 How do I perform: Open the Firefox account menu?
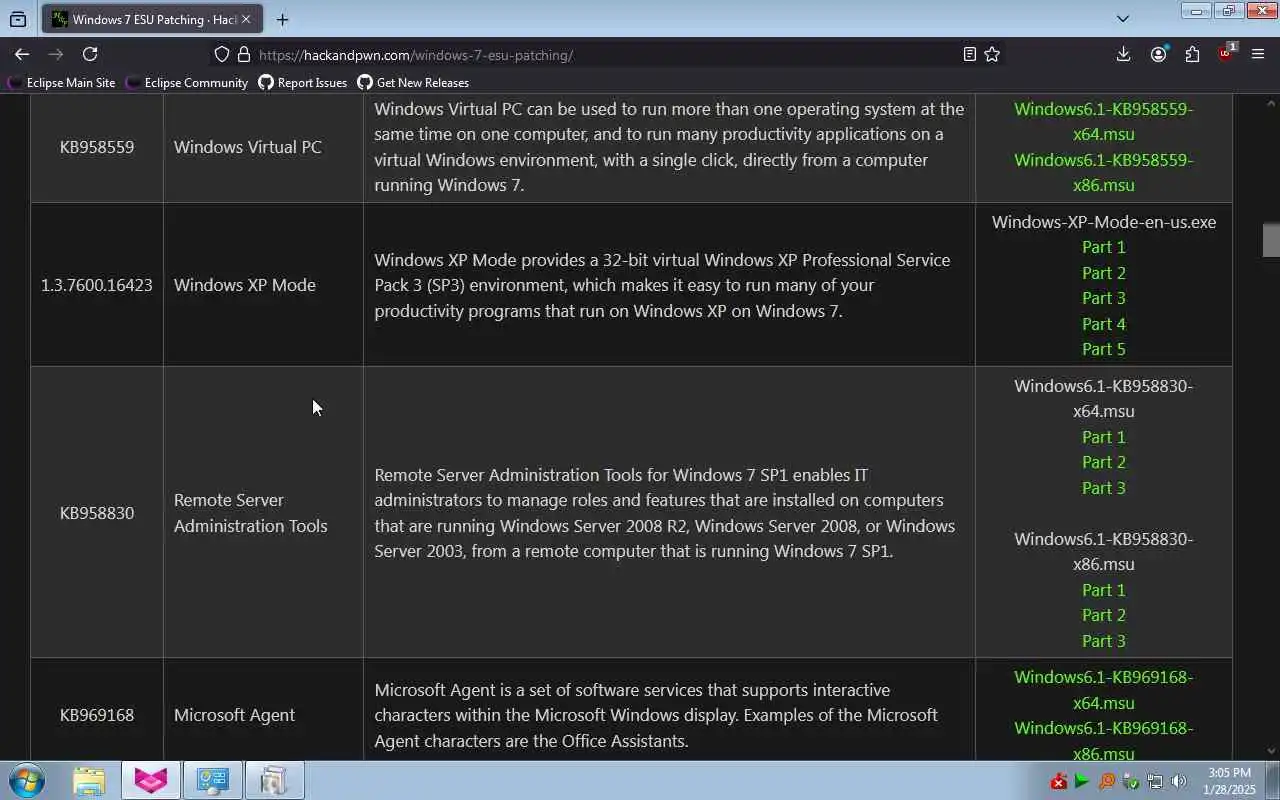coord(1158,54)
